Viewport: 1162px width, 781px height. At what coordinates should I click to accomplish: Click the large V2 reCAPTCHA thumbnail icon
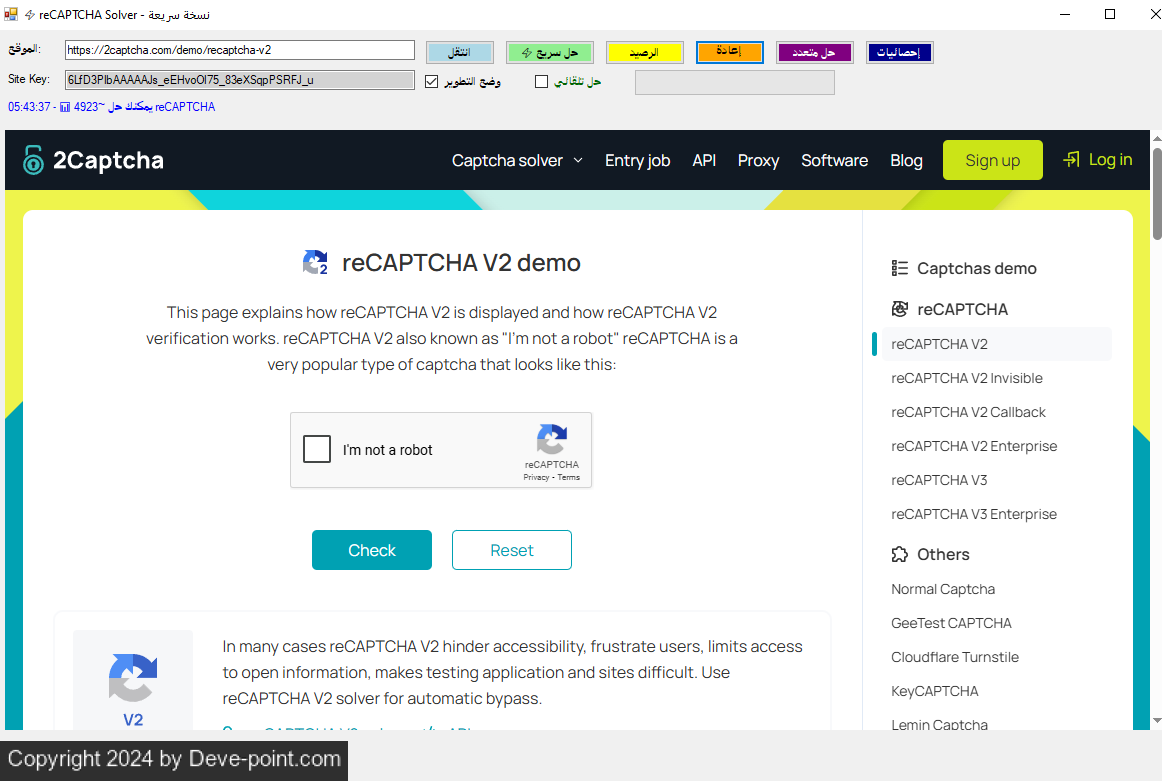point(133,678)
